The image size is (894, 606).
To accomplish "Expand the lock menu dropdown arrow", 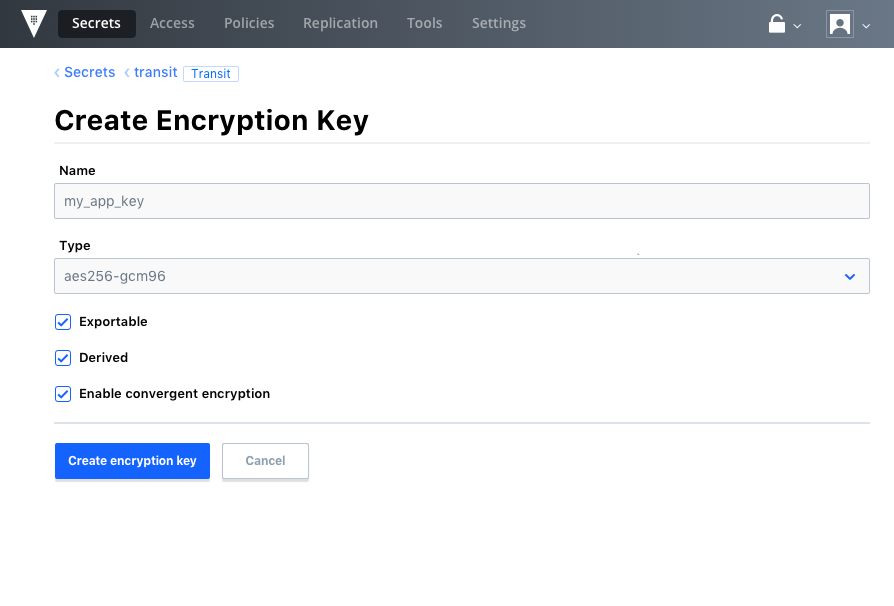I will tap(798, 26).
